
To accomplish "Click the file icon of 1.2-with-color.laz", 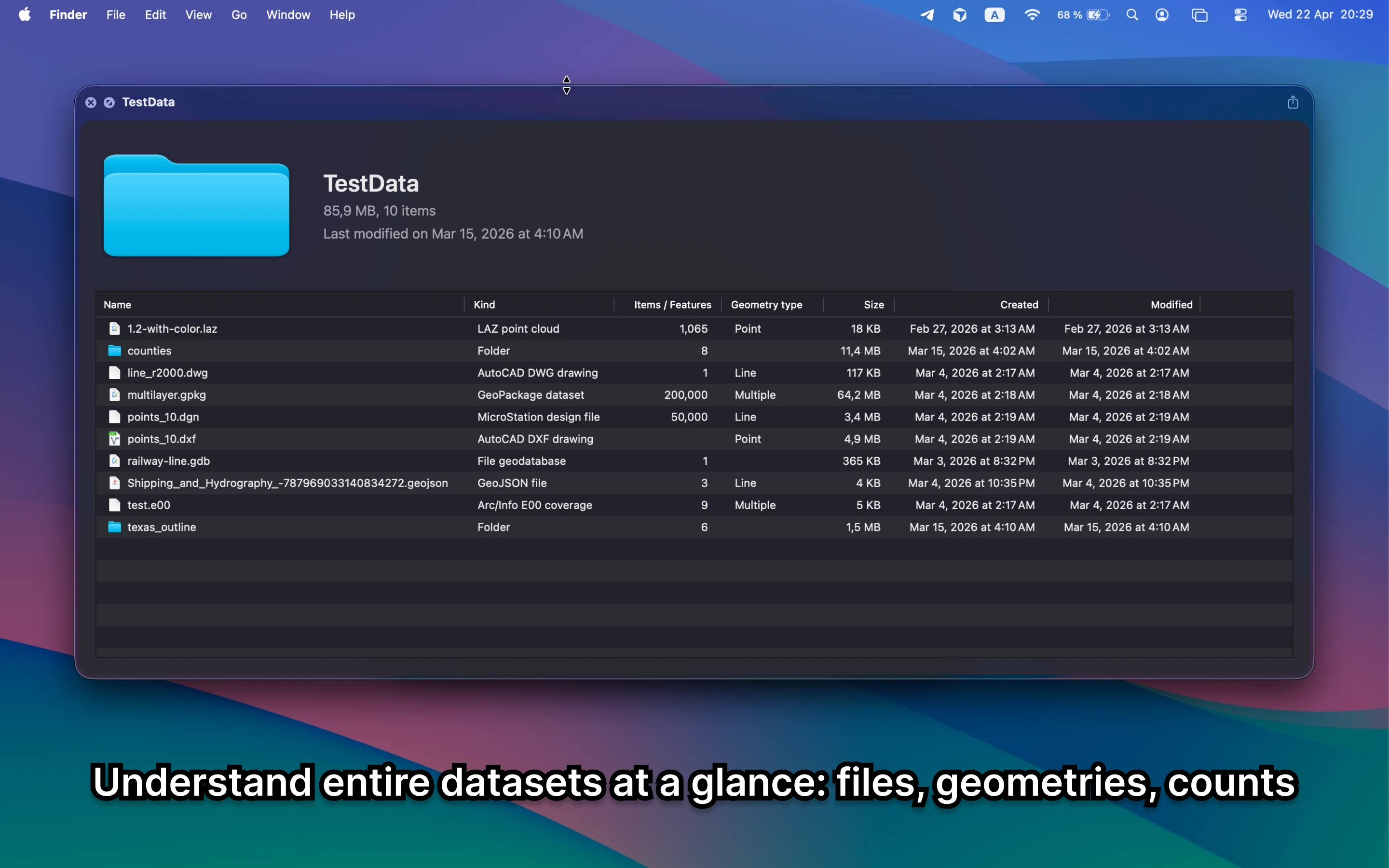I will pyautogui.click(x=115, y=328).
